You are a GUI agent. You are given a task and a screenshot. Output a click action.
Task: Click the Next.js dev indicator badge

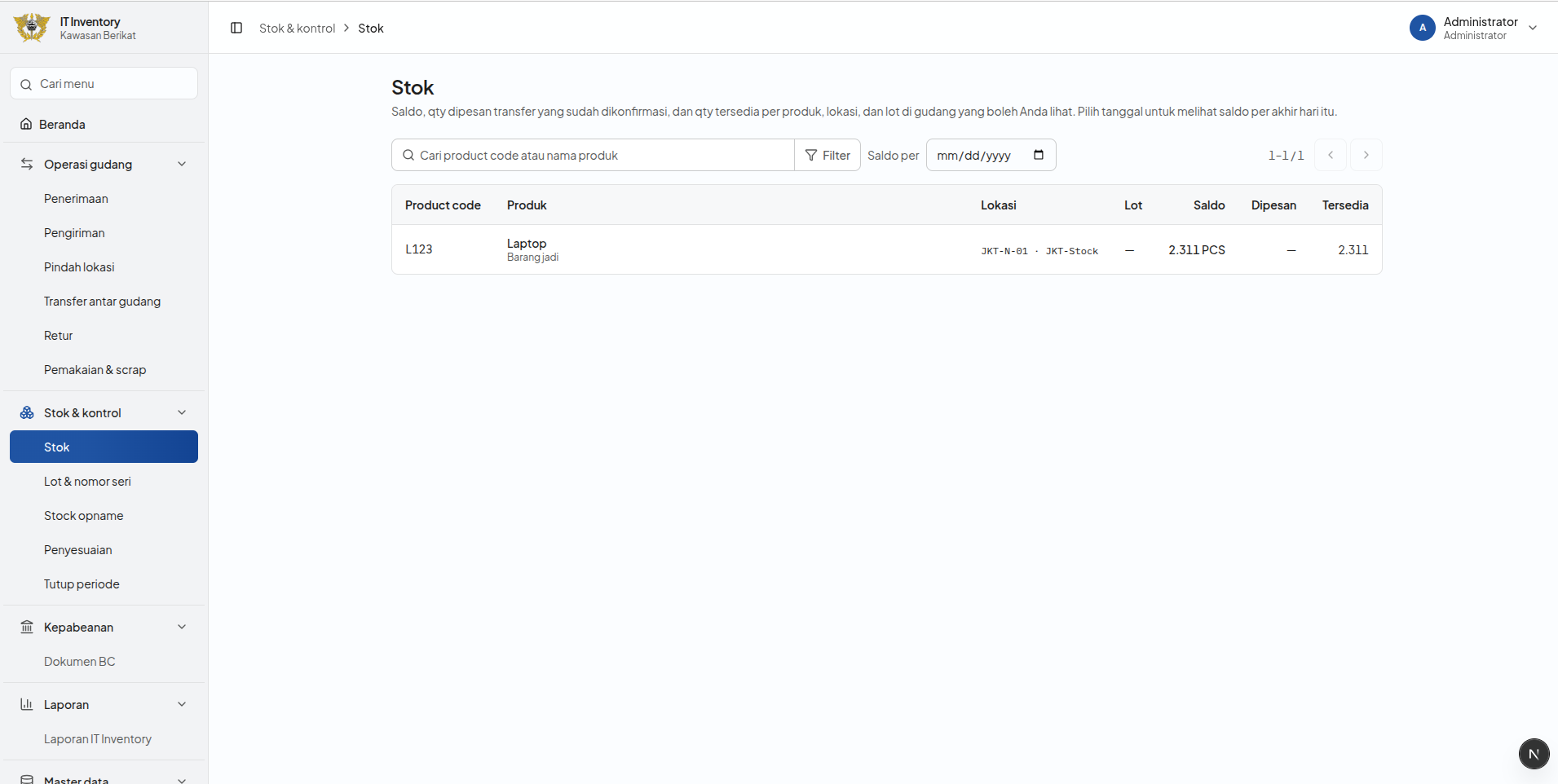click(x=1534, y=754)
